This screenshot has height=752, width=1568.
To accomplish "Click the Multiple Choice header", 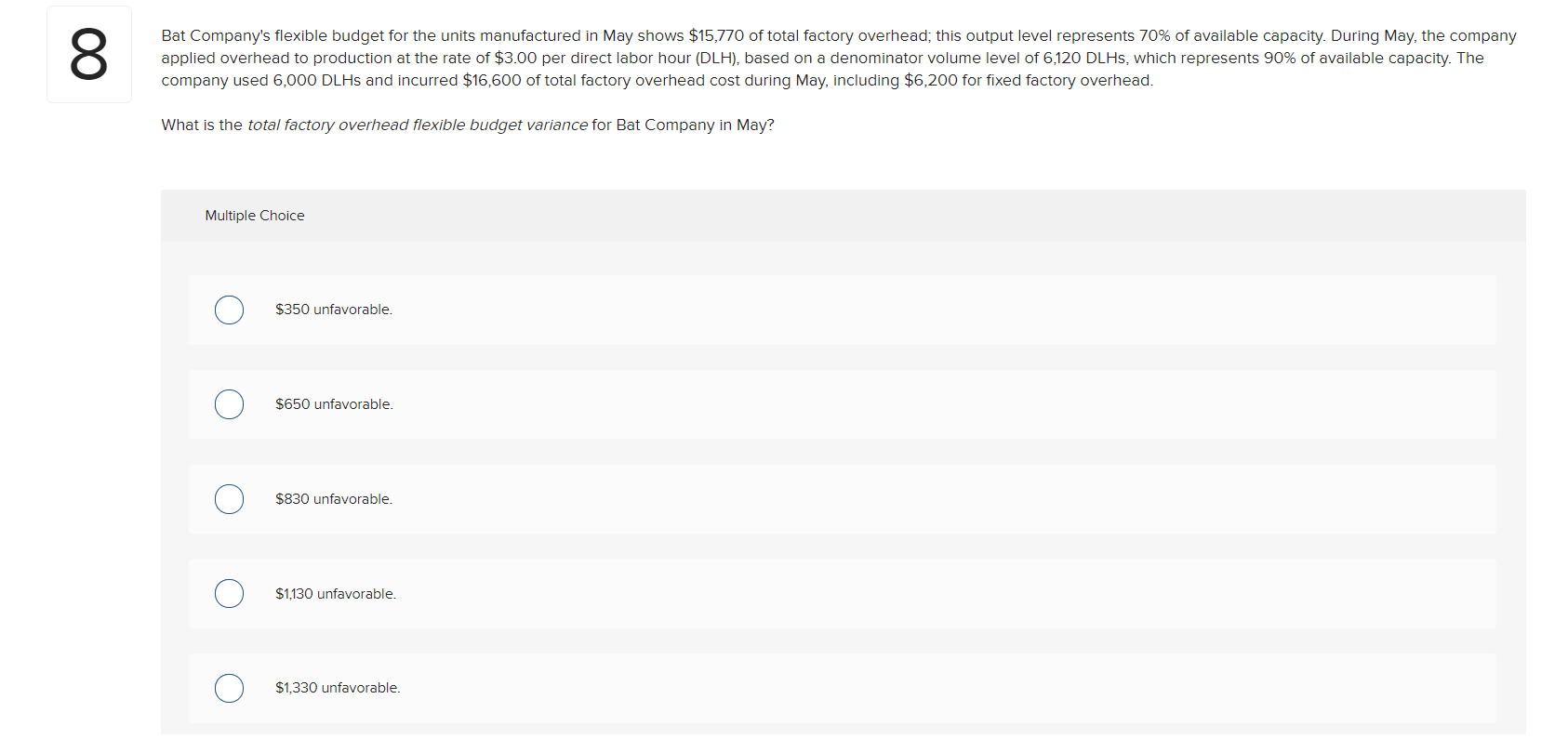I will coord(255,215).
